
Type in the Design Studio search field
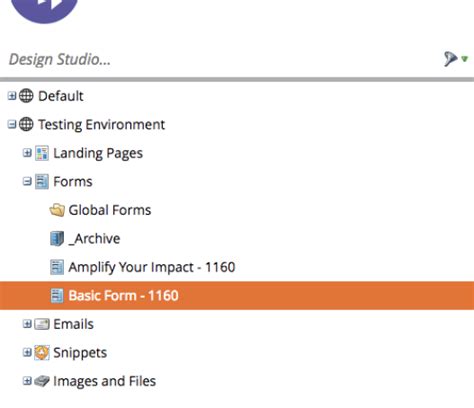pyautogui.click(x=220, y=59)
